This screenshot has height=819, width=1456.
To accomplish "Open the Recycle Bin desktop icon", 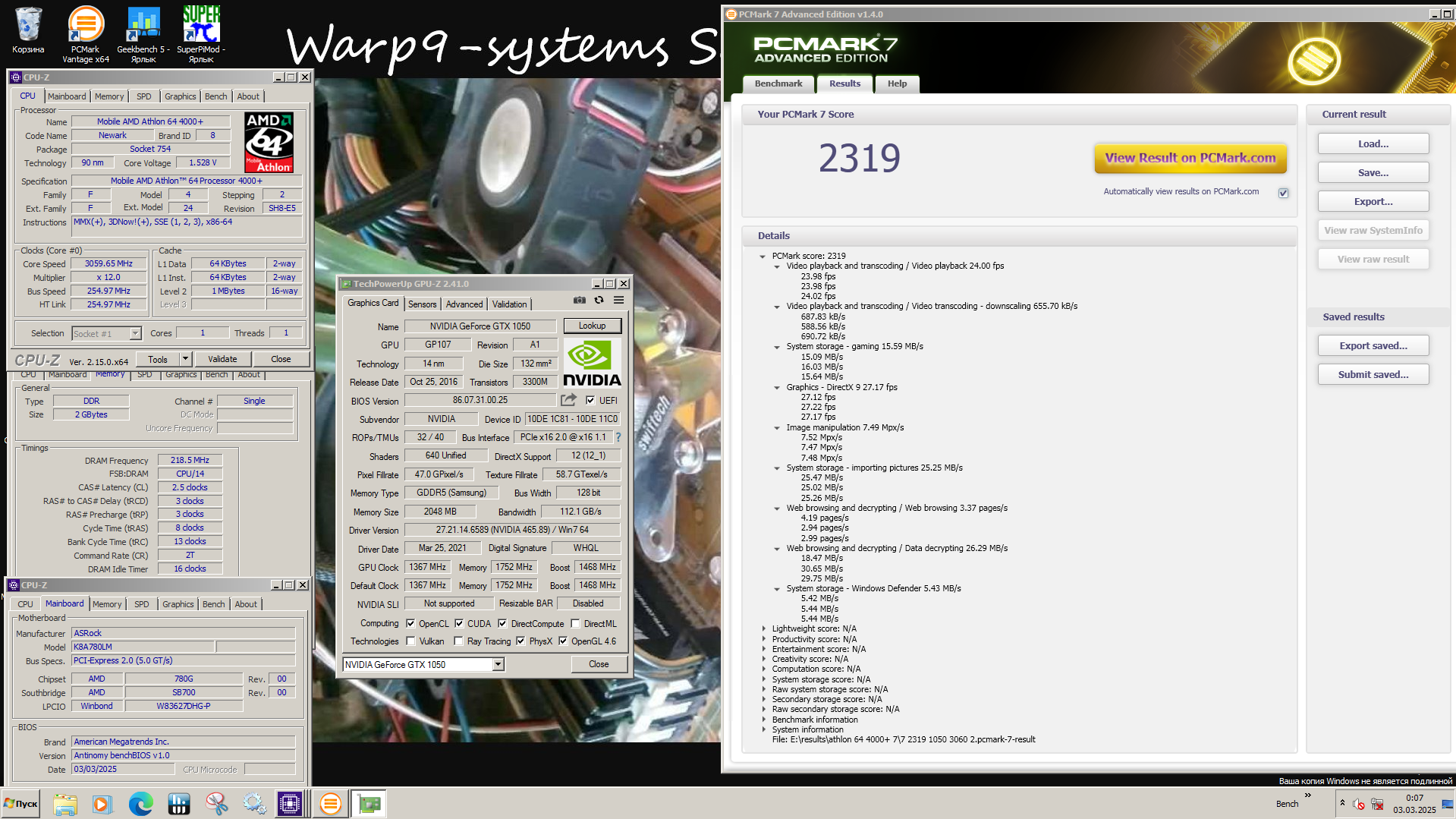I will pos(28,30).
